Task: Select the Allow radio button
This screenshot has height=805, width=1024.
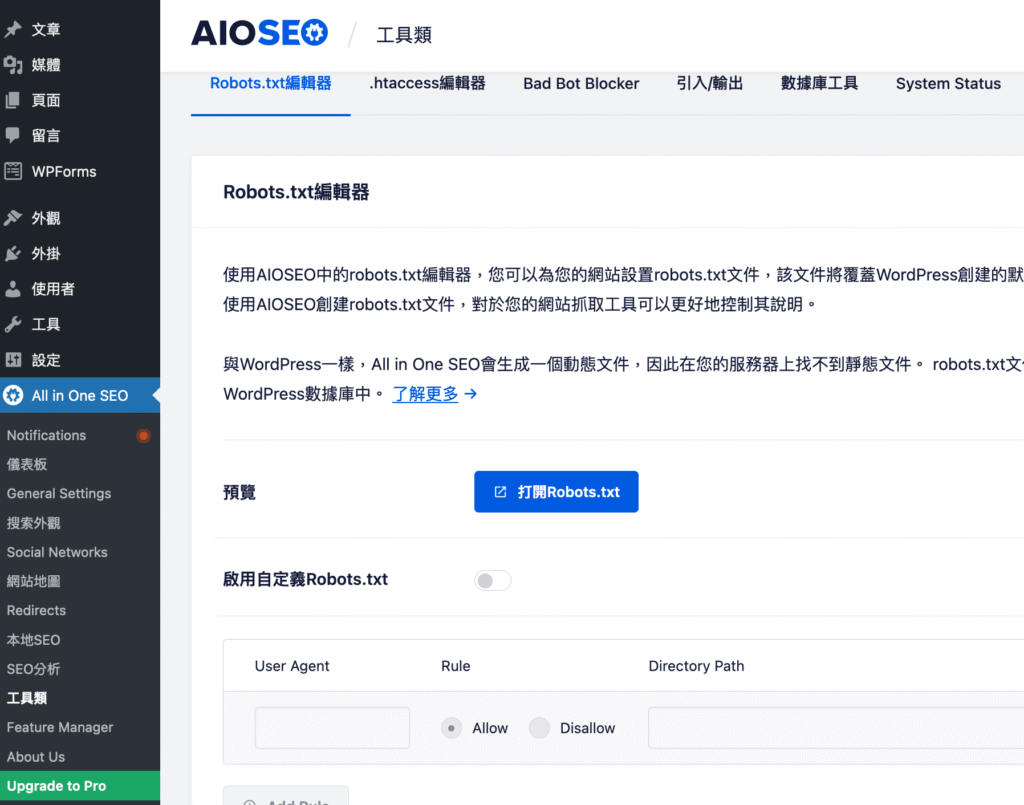Action: tap(451, 728)
